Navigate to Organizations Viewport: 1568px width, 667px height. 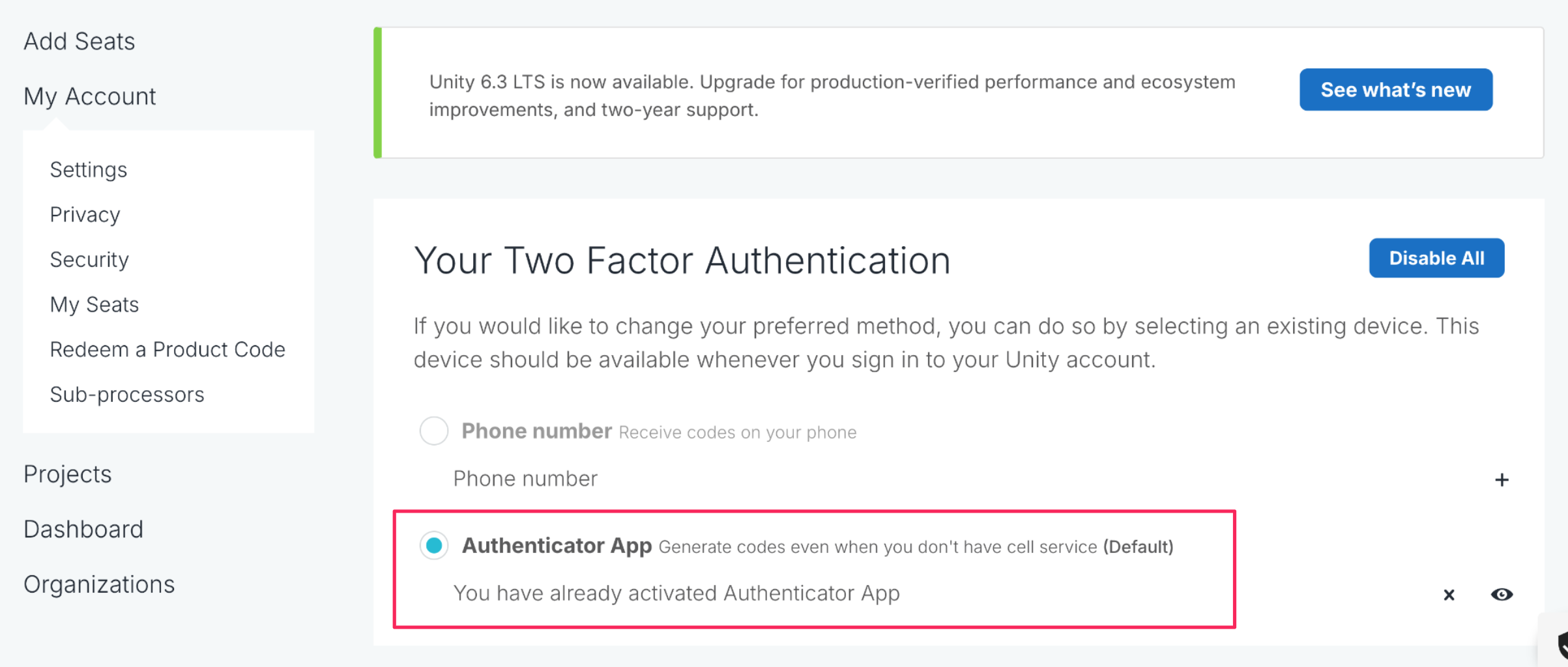pos(99,584)
